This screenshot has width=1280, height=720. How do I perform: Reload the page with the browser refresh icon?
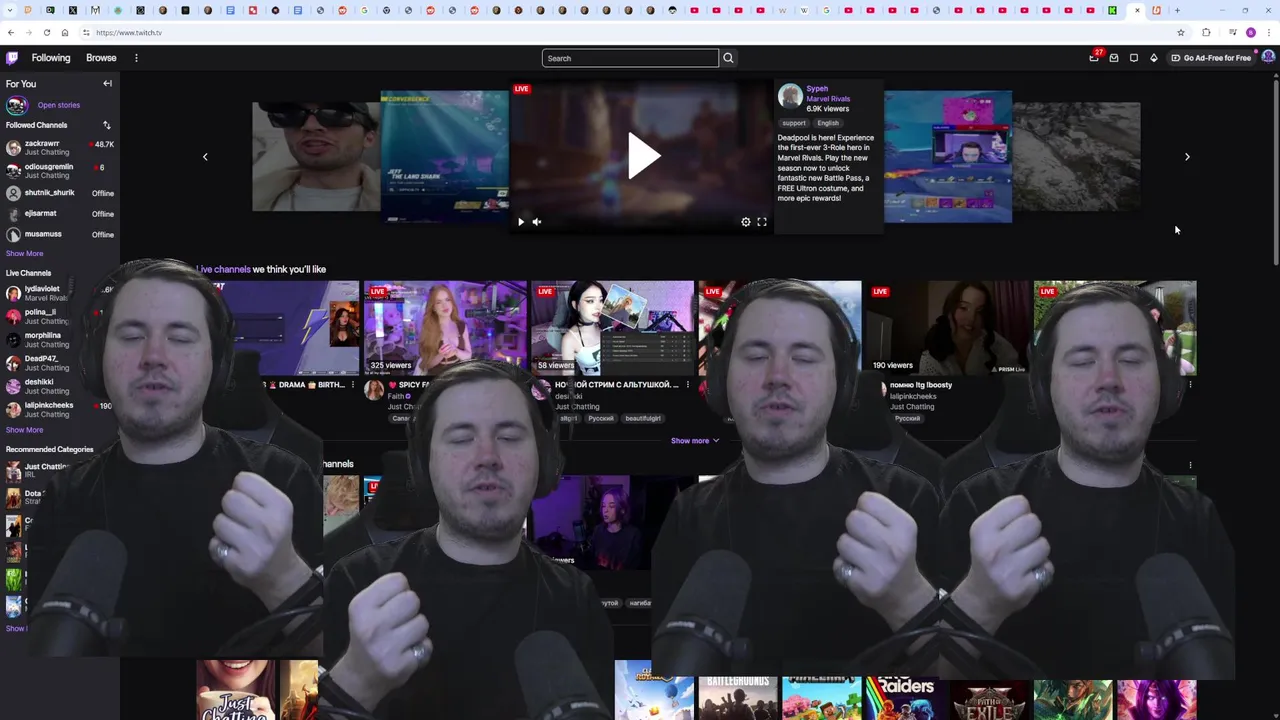[46, 32]
